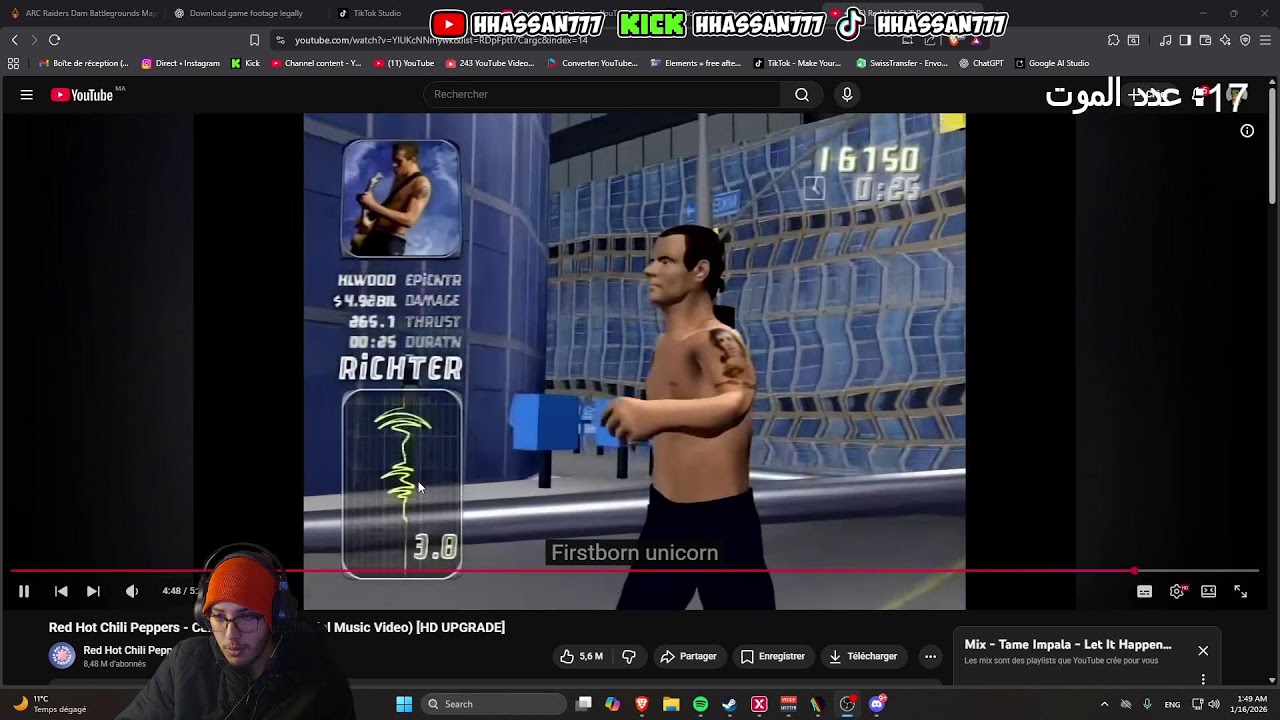Show hidden system tray icons
The height and width of the screenshot is (720, 1280).
(1104, 704)
